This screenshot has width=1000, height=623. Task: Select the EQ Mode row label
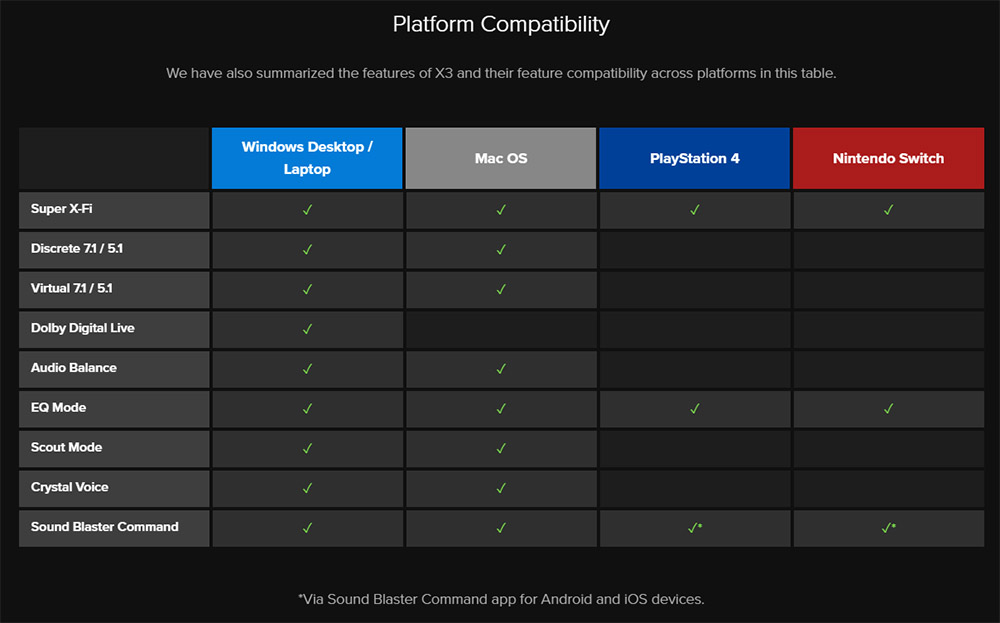point(114,409)
